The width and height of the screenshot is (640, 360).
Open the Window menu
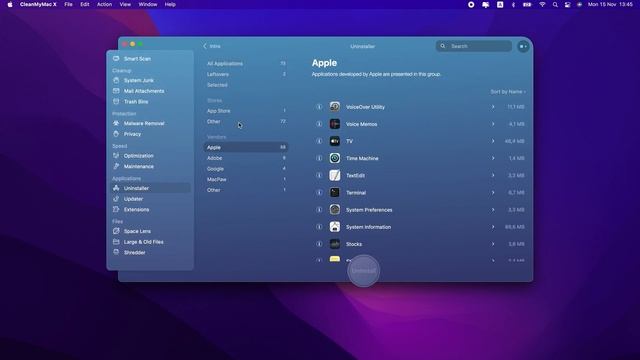point(148,4)
